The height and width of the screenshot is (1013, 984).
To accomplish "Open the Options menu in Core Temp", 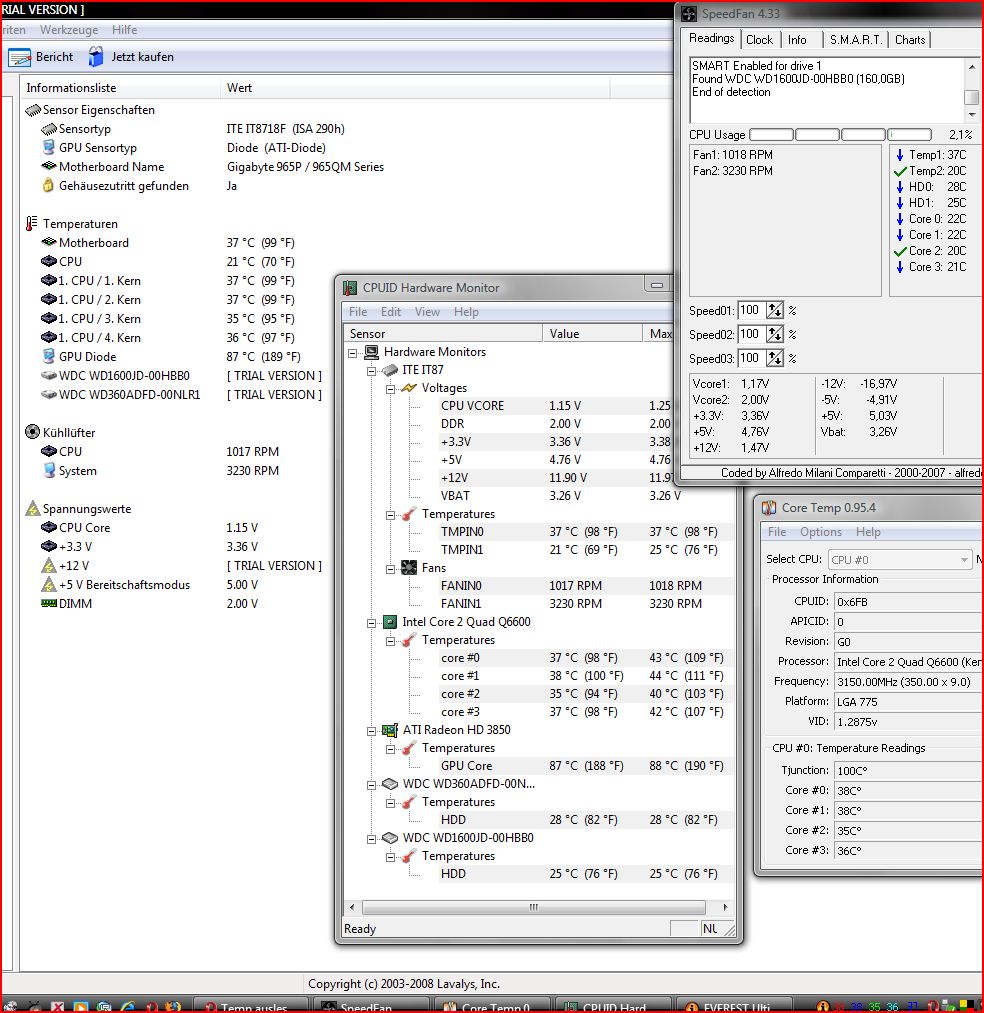I will pyautogui.click(x=821, y=532).
